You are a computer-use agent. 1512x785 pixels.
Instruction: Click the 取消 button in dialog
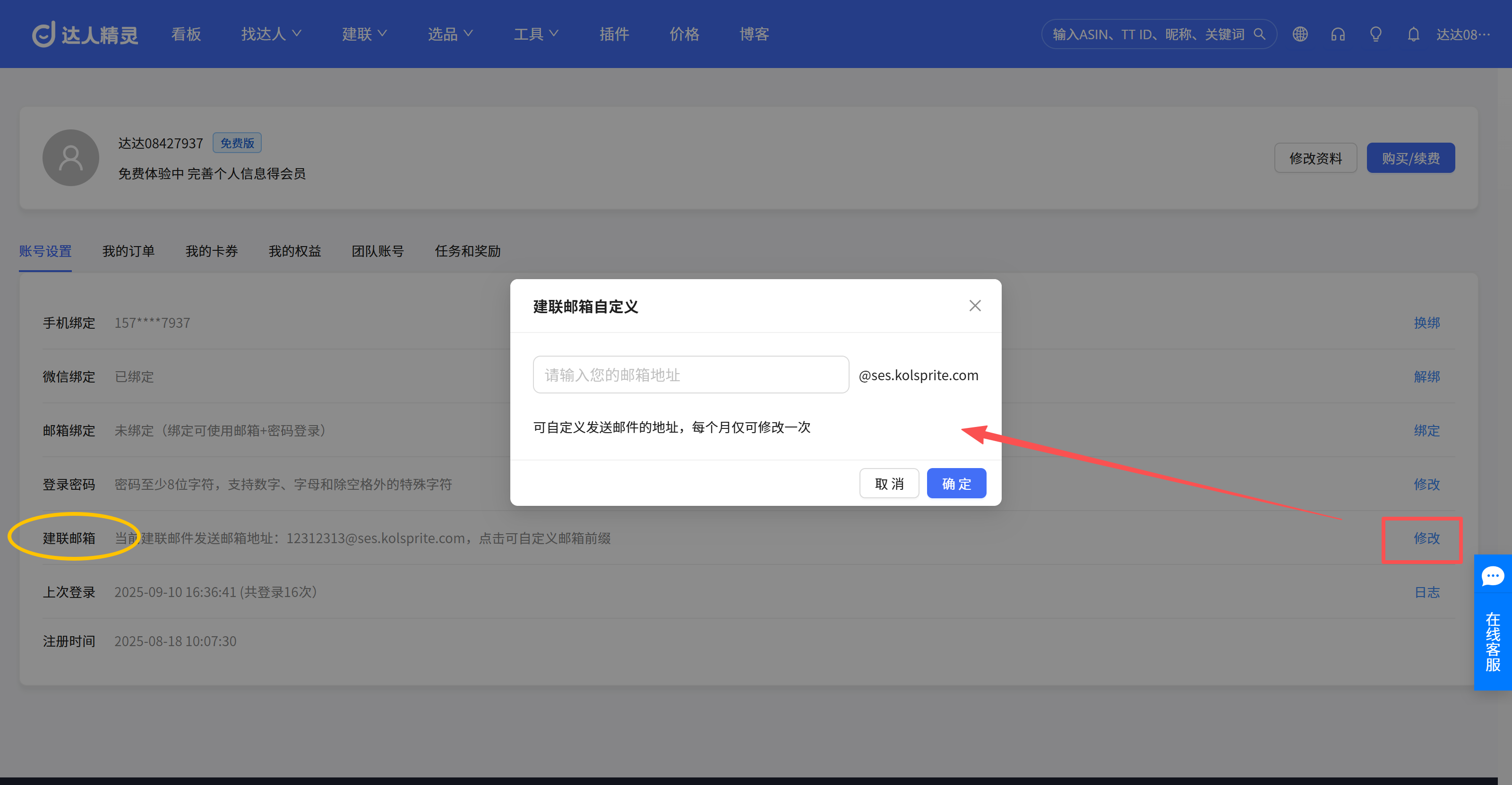coord(889,484)
